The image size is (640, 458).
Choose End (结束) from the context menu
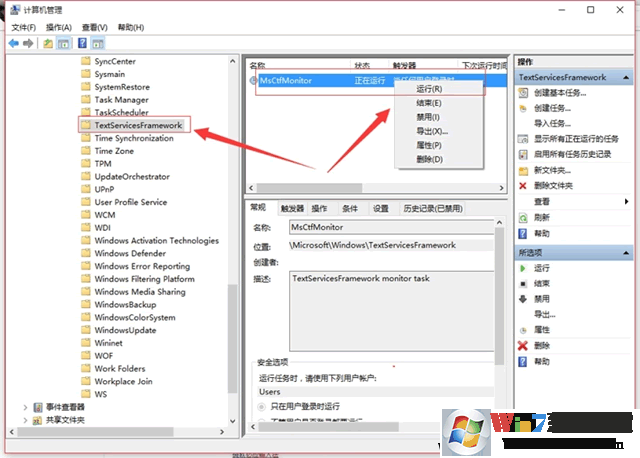[439, 103]
